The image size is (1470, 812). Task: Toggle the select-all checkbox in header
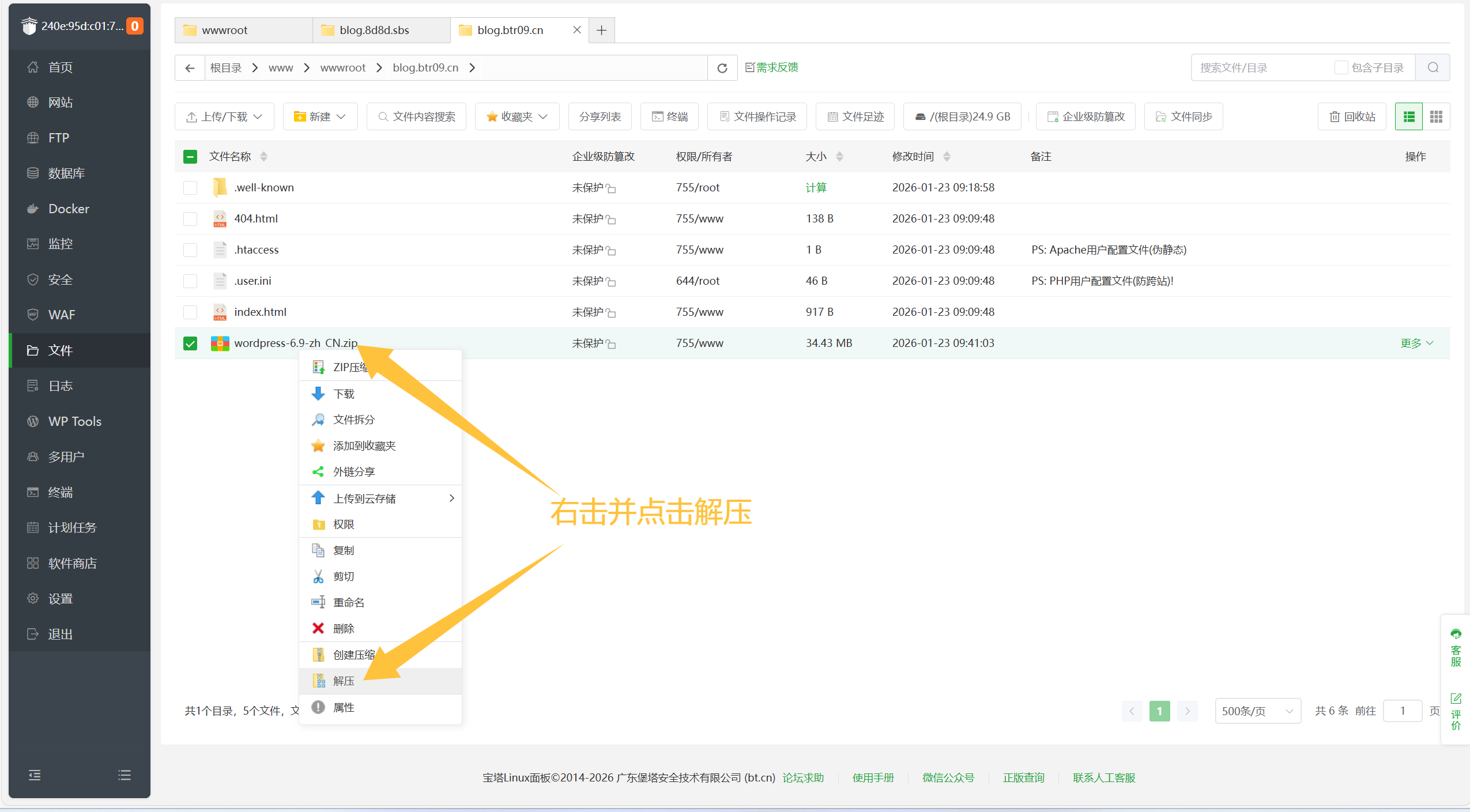click(190, 156)
